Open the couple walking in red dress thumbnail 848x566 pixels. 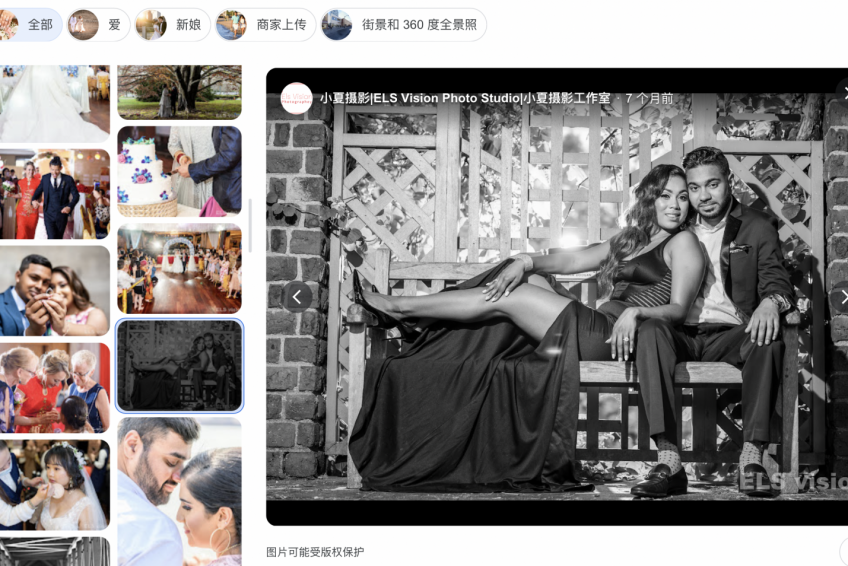click(55, 194)
